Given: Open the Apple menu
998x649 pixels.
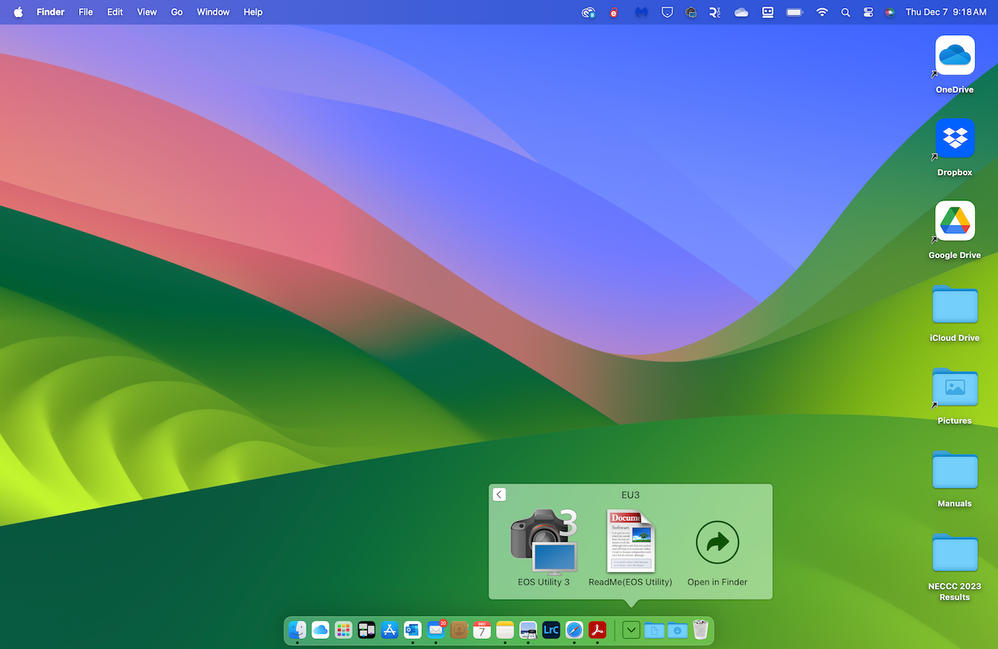Looking at the screenshot, I should coord(18,12).
